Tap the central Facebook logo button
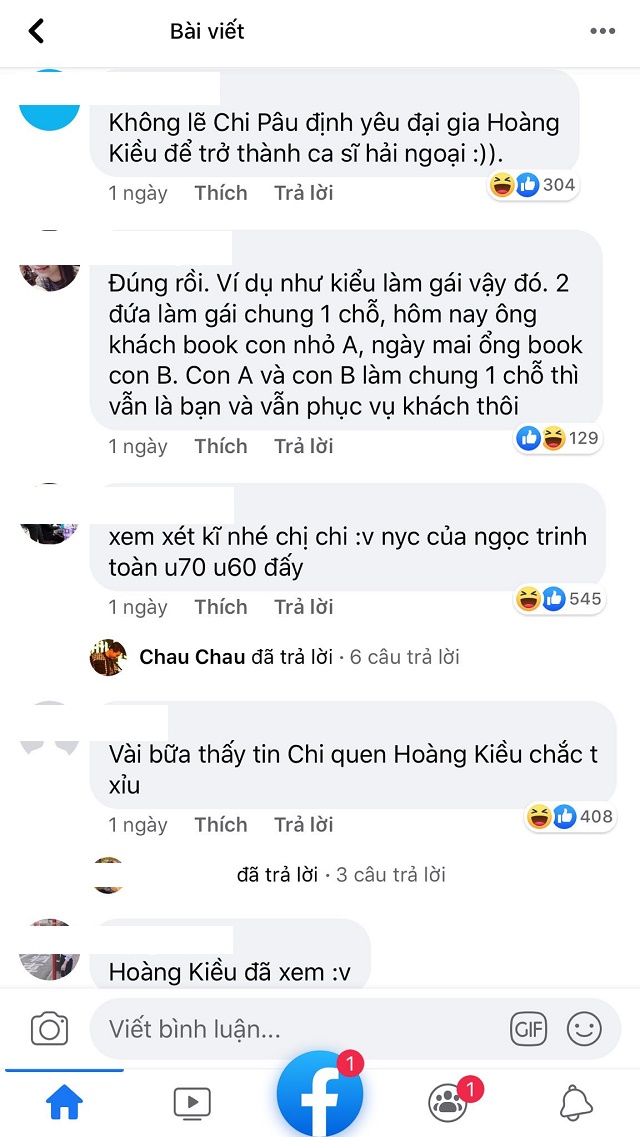Image resolution: width=640 pixels, height=1137 pixels. tap(320, 1094)
